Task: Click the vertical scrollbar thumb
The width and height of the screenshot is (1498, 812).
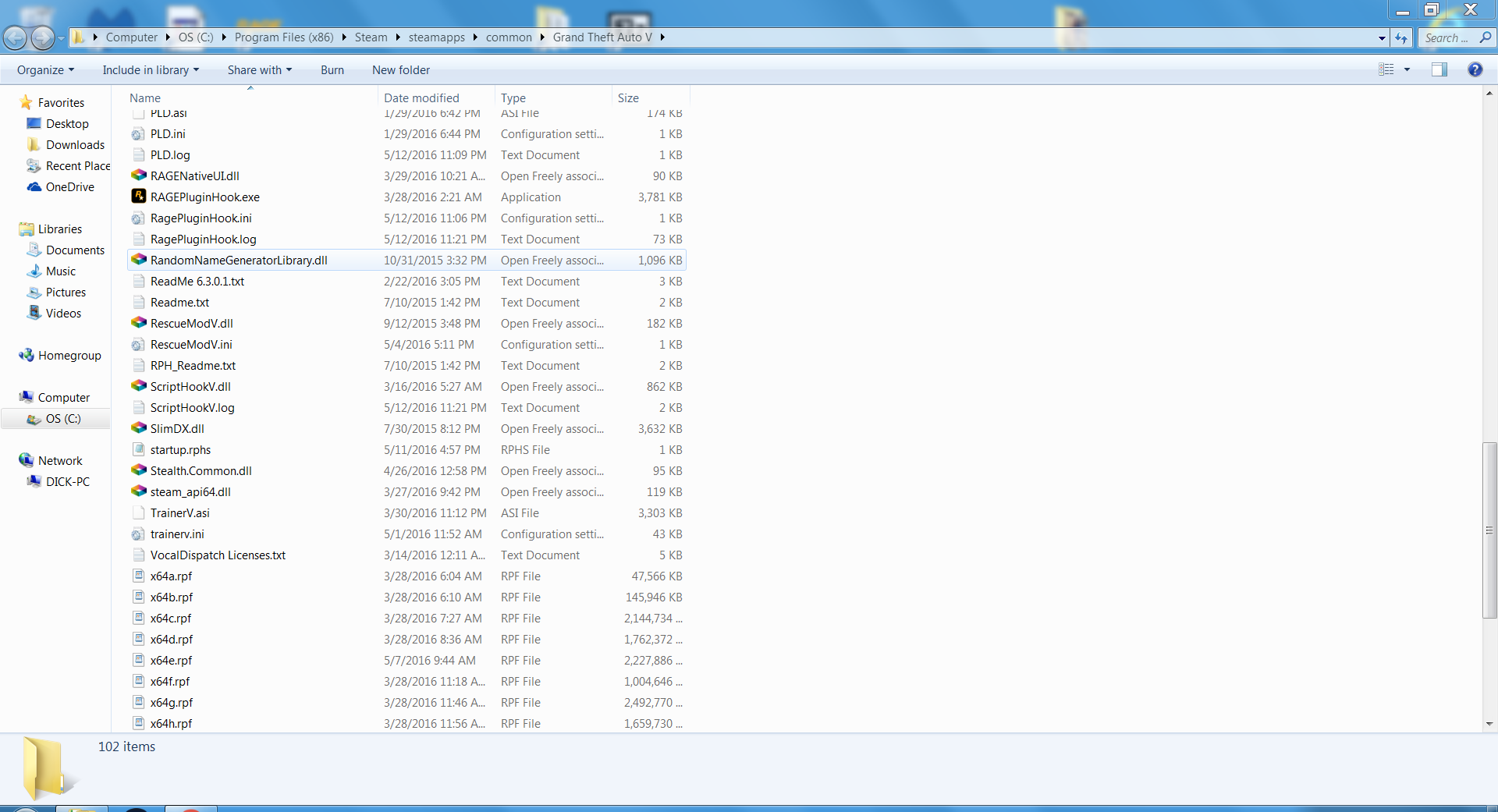Action: 1489,530
